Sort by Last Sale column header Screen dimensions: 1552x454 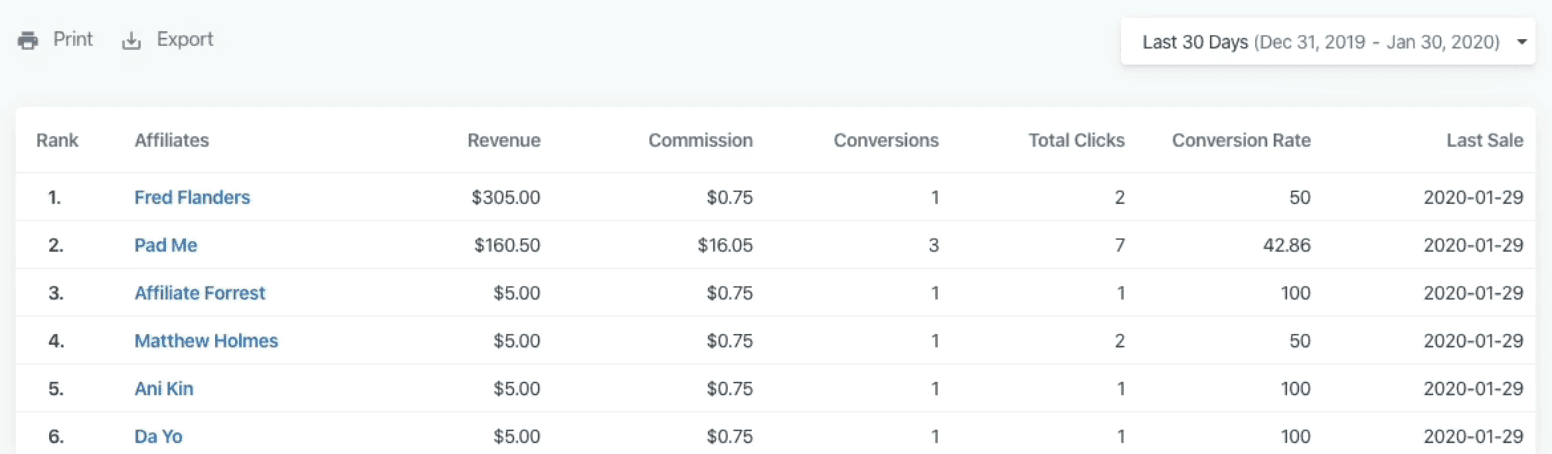[1485, 140]
